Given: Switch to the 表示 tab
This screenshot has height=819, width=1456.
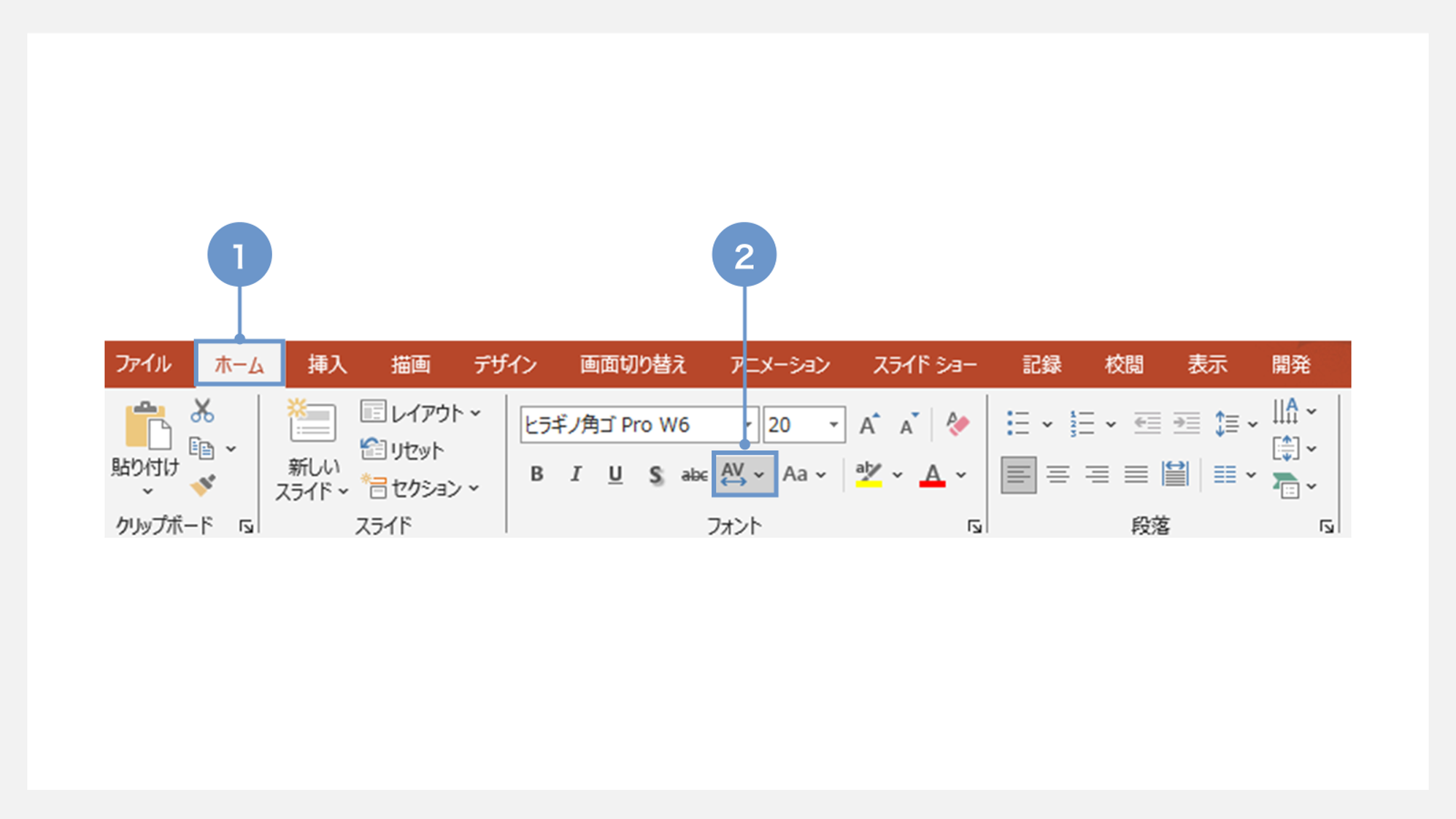Looking at the screenshot, I should click(x=1207, y=364).
